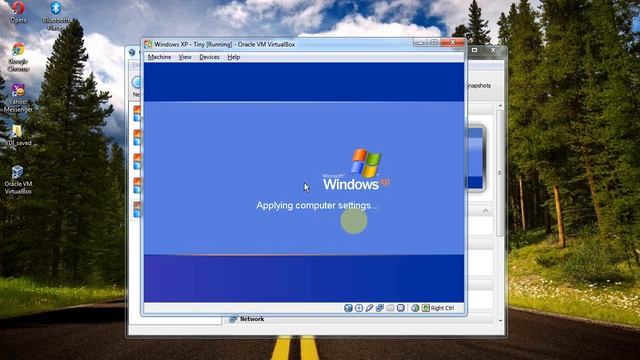Image resolution: width=640 pixels, height=360 pixels.
Task: Open the View menu
Action: (185, 57)
